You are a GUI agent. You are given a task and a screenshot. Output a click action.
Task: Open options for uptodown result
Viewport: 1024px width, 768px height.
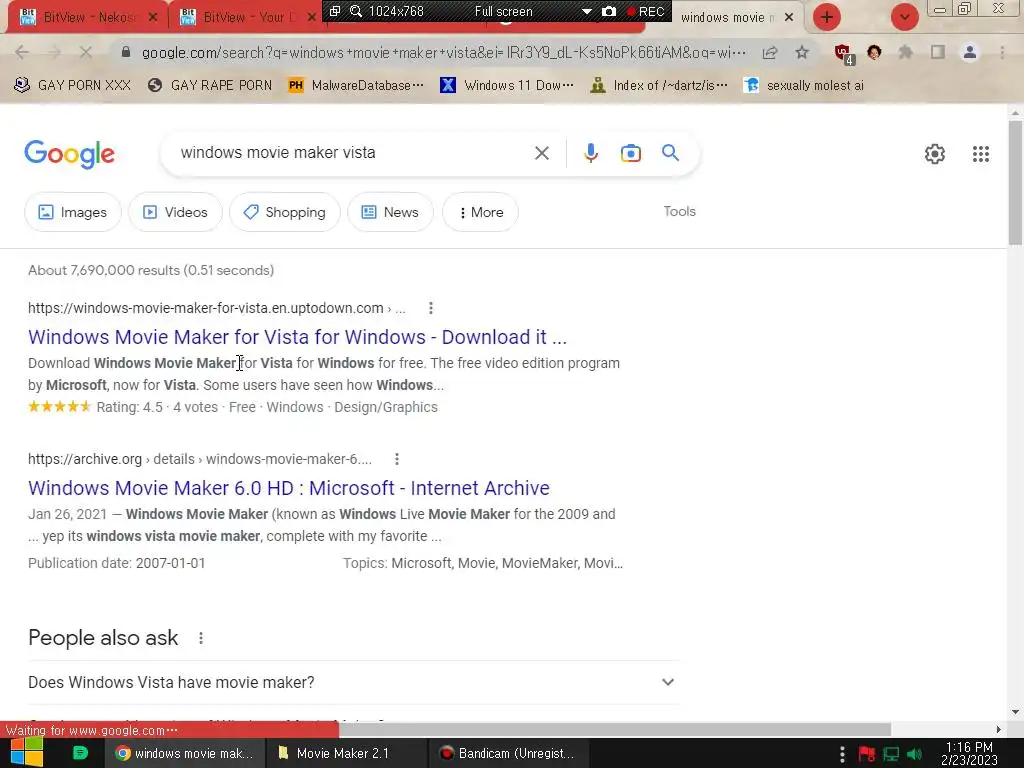tap(430, 308)
